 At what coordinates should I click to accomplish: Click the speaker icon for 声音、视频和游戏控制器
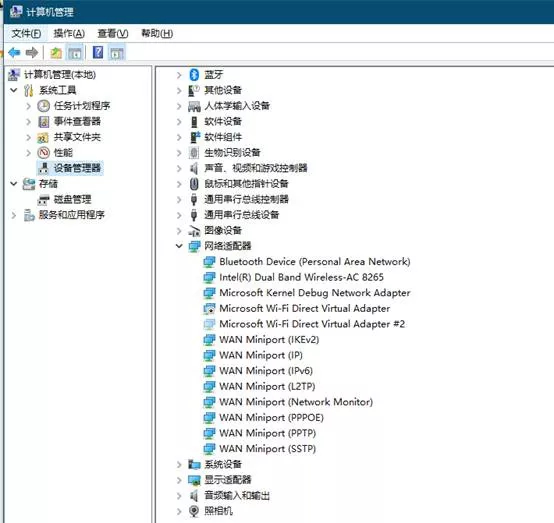194,168
